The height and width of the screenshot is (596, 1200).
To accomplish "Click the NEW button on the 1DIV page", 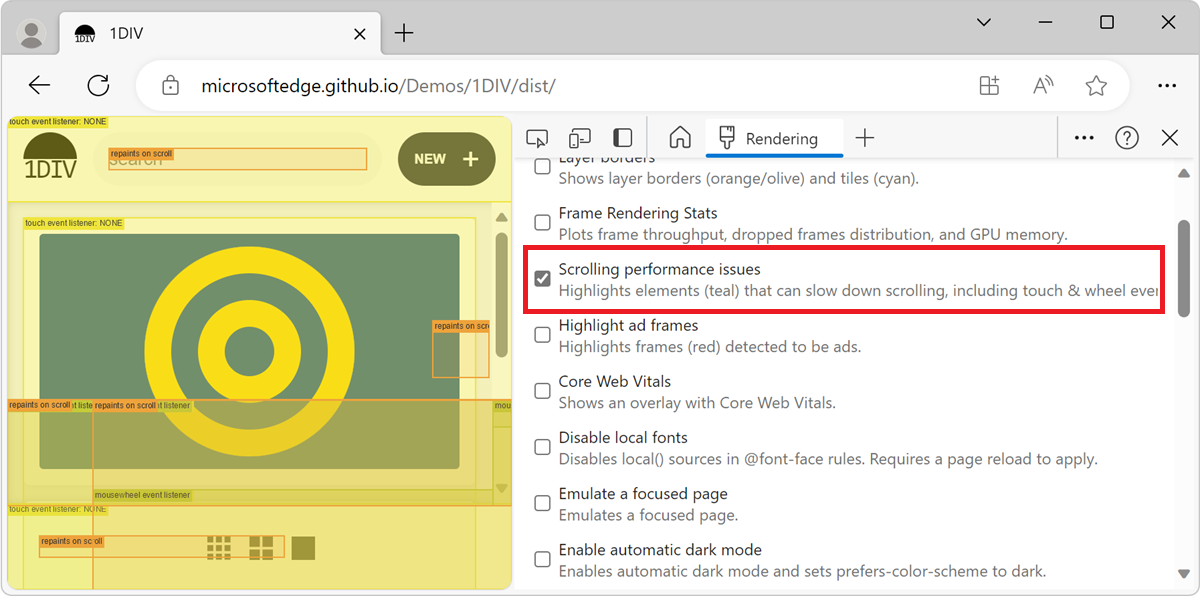I will click(446, 158).
